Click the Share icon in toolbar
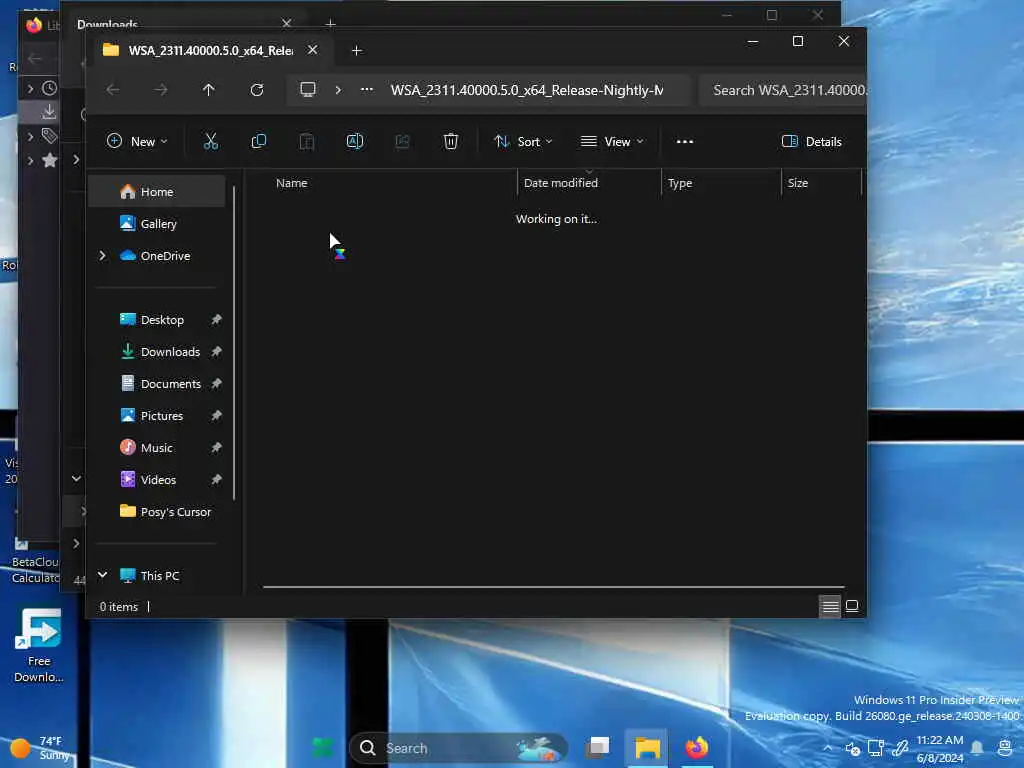 click(402, 141)
